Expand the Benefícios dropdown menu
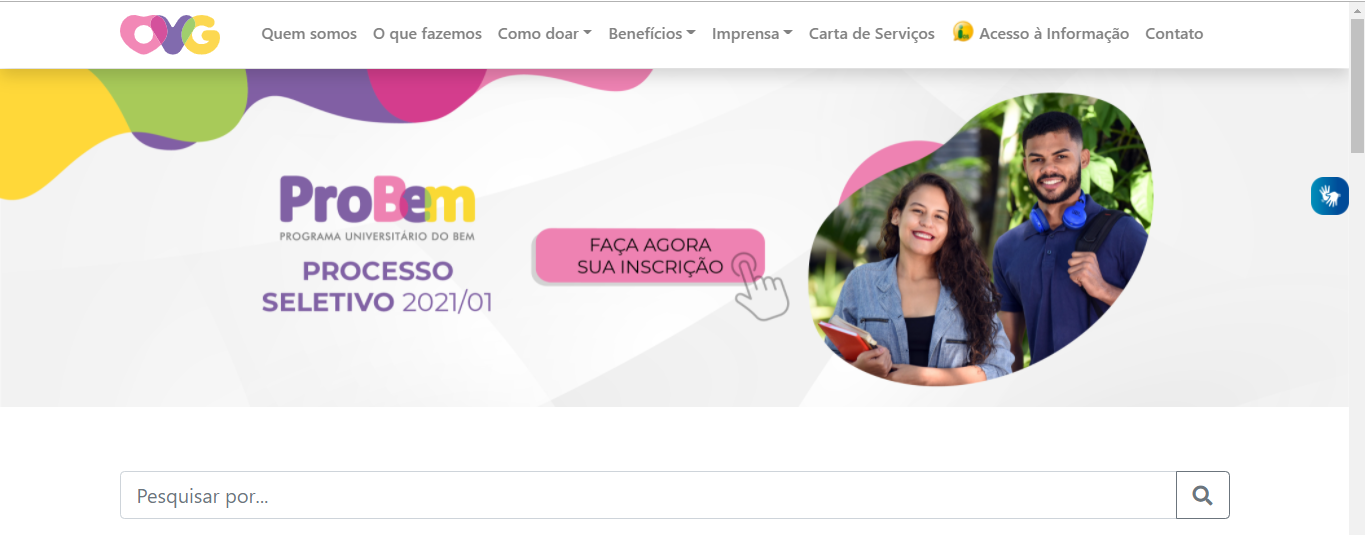 652,33
